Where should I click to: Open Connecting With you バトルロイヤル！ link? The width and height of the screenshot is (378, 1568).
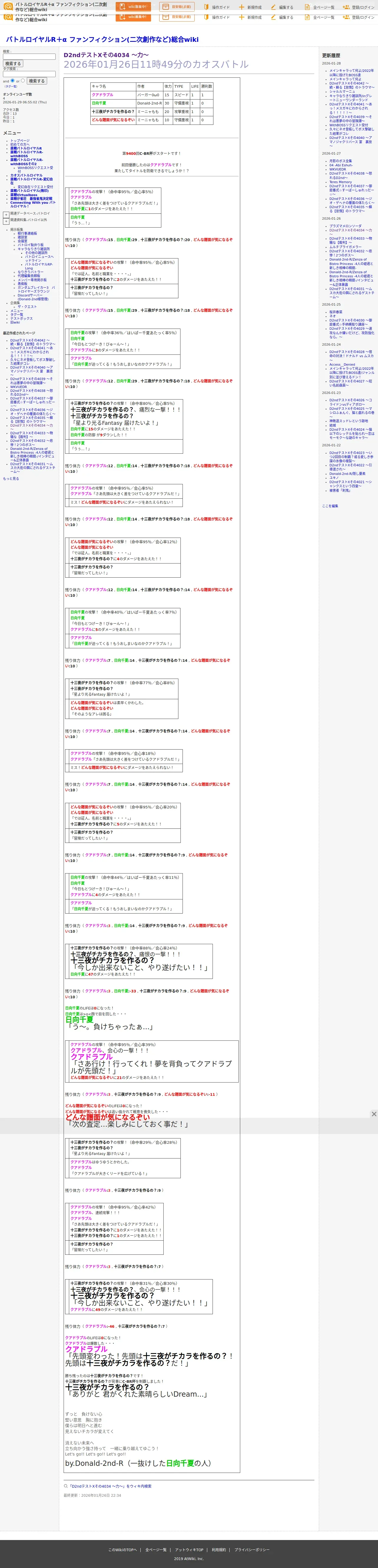[x=33, y=204]
